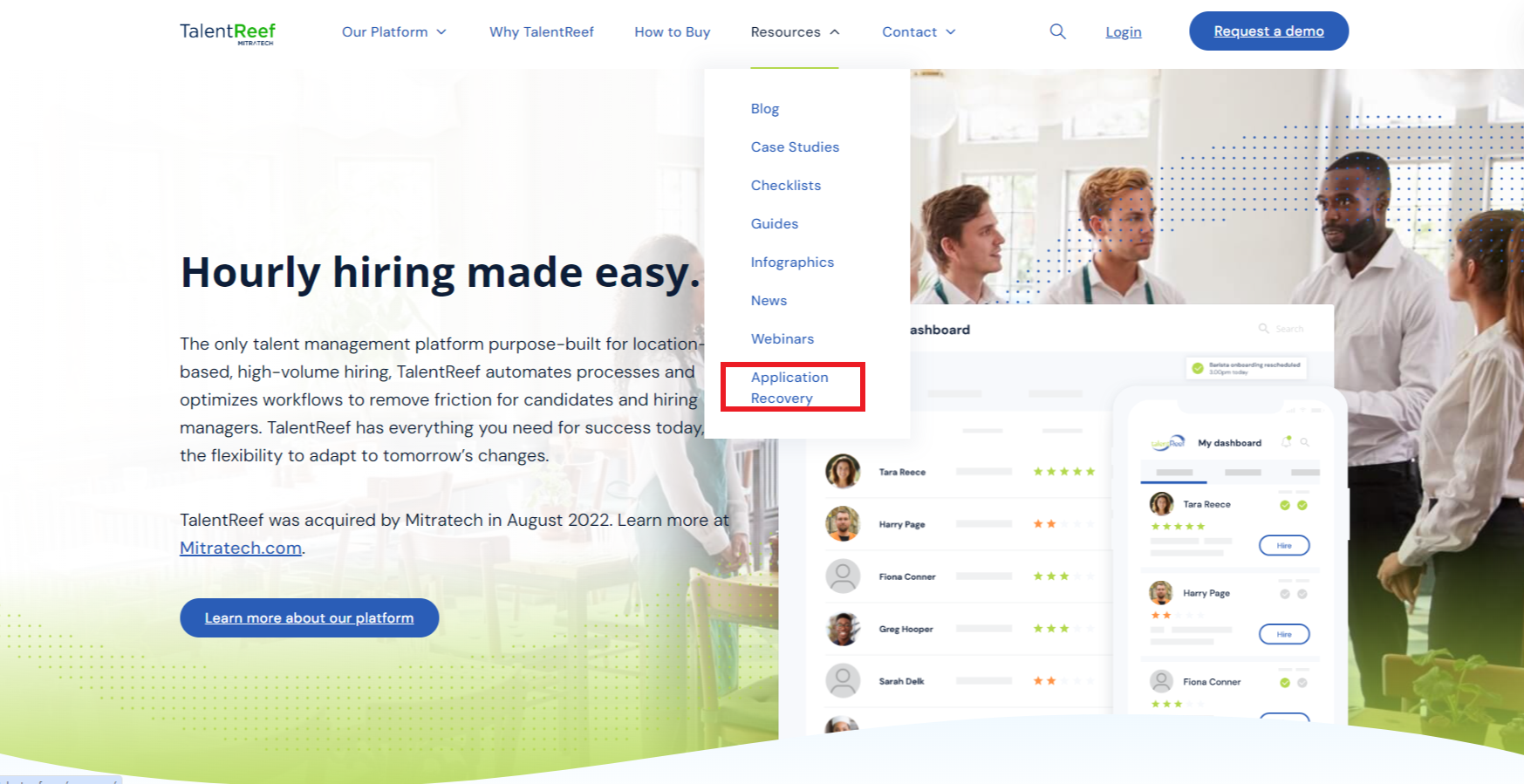Select Application Recovery menu item
This screenshot has width=1524, height=784.
click(x=789, y=387)
